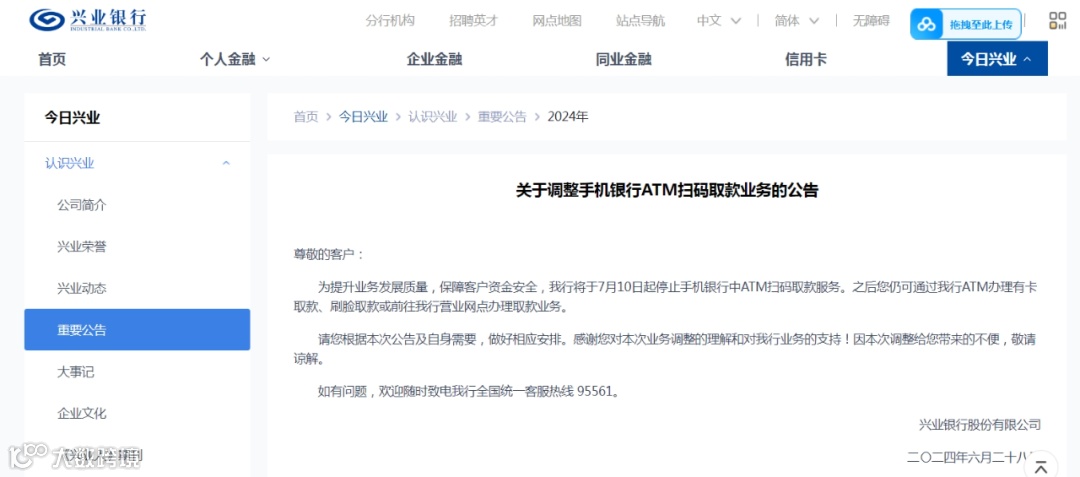Click the 尊敬的客户 salutation text

(x=329, y=255)
